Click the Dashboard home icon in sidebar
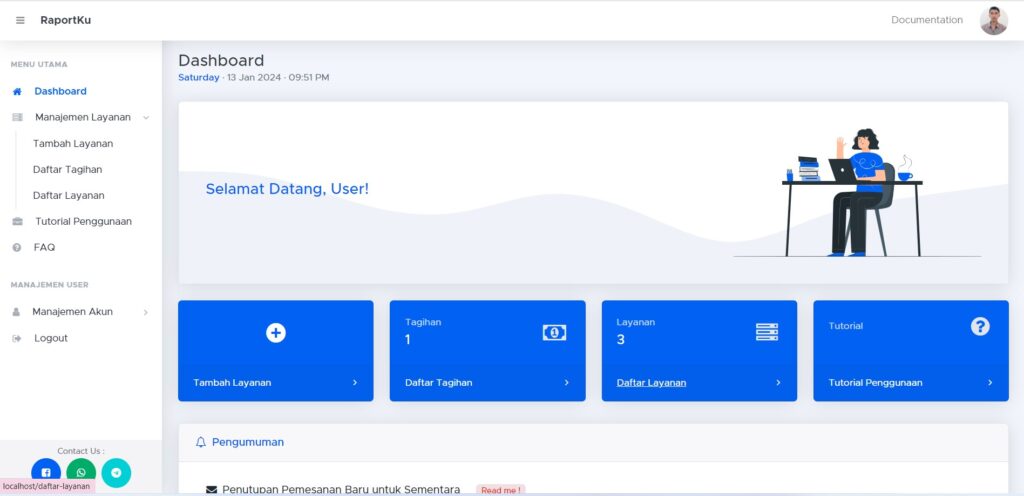The width and height of the screenshot is (1024, 496). pos(18,92)
